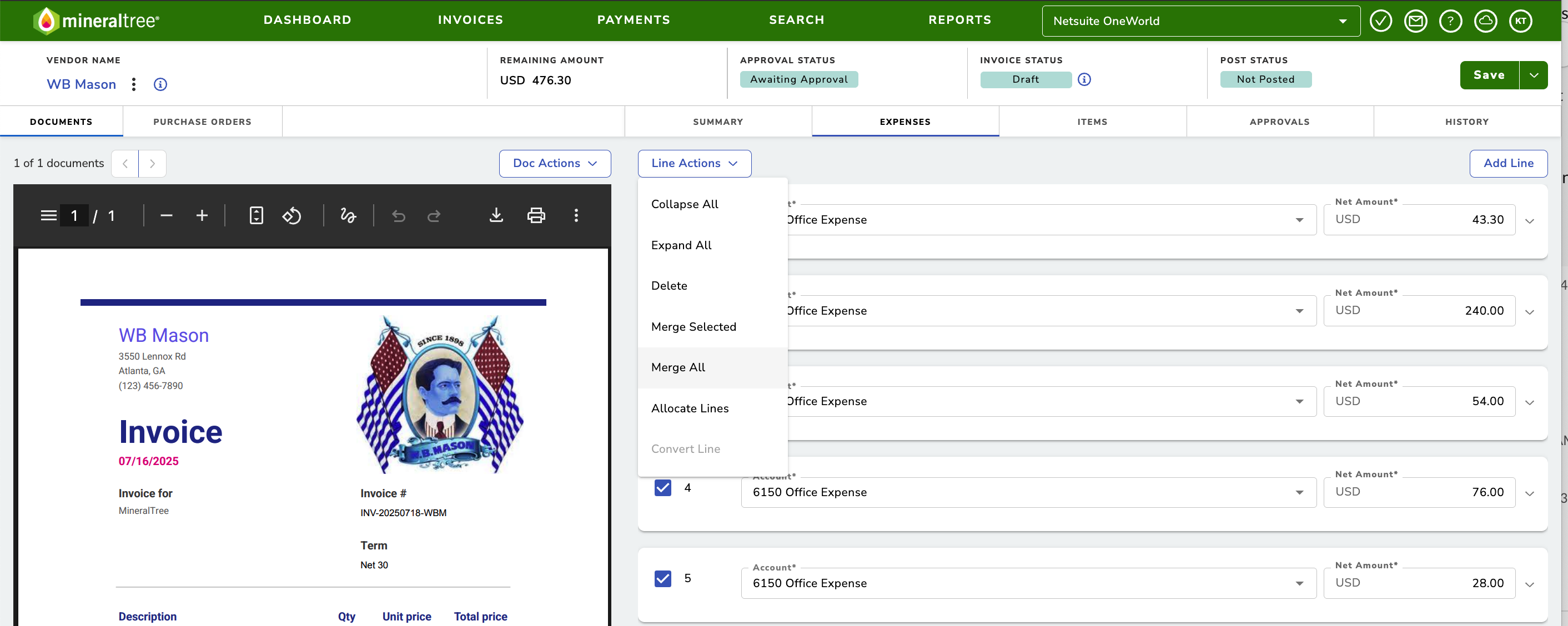Click the Add Line button
Viewport: 1568px width, 626px height.
pyautogui.click(x=1509, y=164)
